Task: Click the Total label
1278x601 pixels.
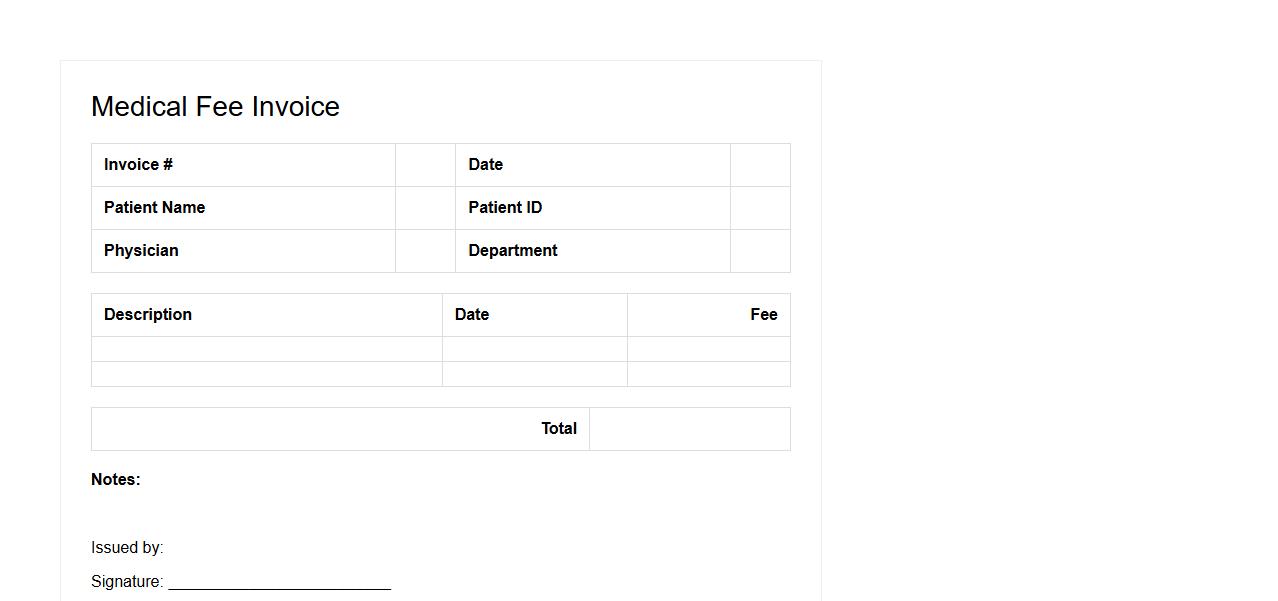Action: pos(559,429)
